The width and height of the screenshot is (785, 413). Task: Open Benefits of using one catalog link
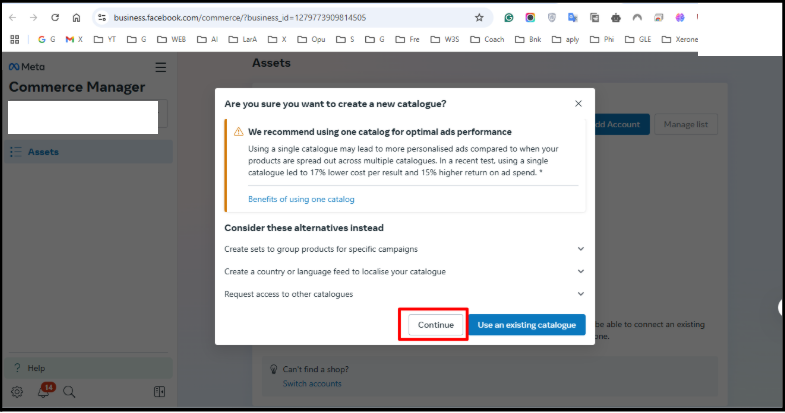point(301,199)
